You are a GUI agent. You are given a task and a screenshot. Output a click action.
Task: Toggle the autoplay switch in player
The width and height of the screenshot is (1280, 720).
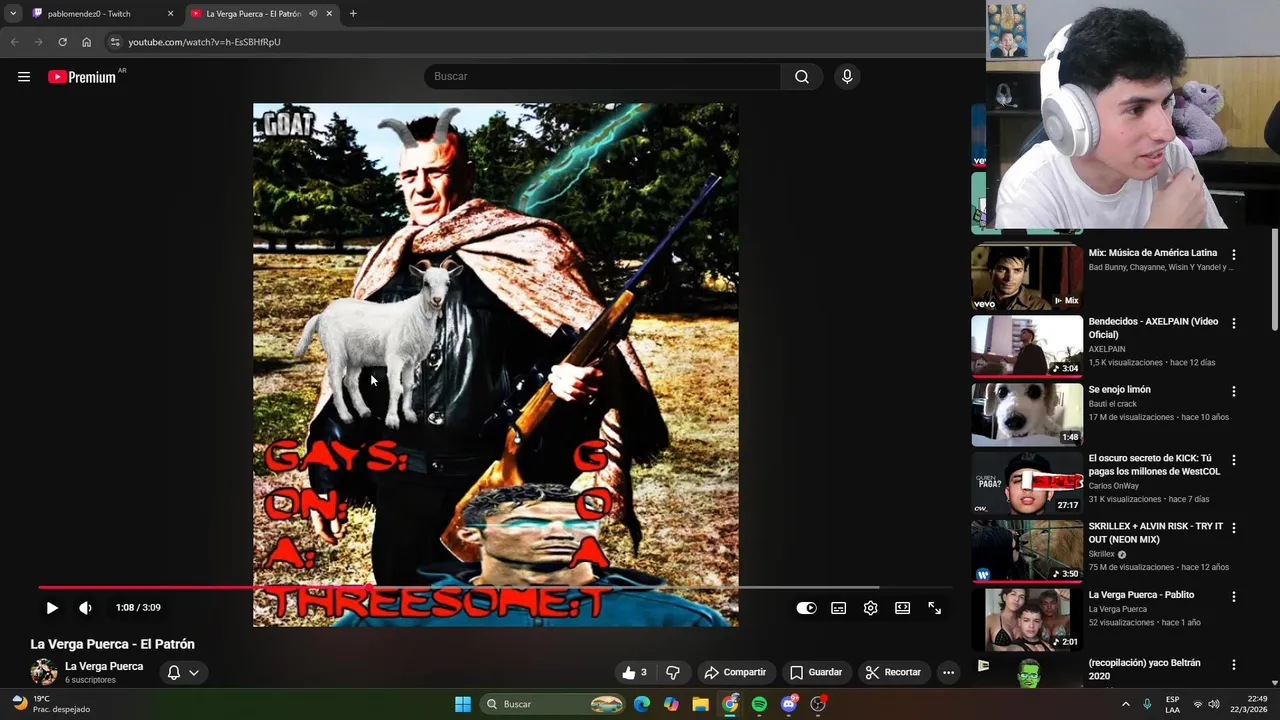point(806,608)
